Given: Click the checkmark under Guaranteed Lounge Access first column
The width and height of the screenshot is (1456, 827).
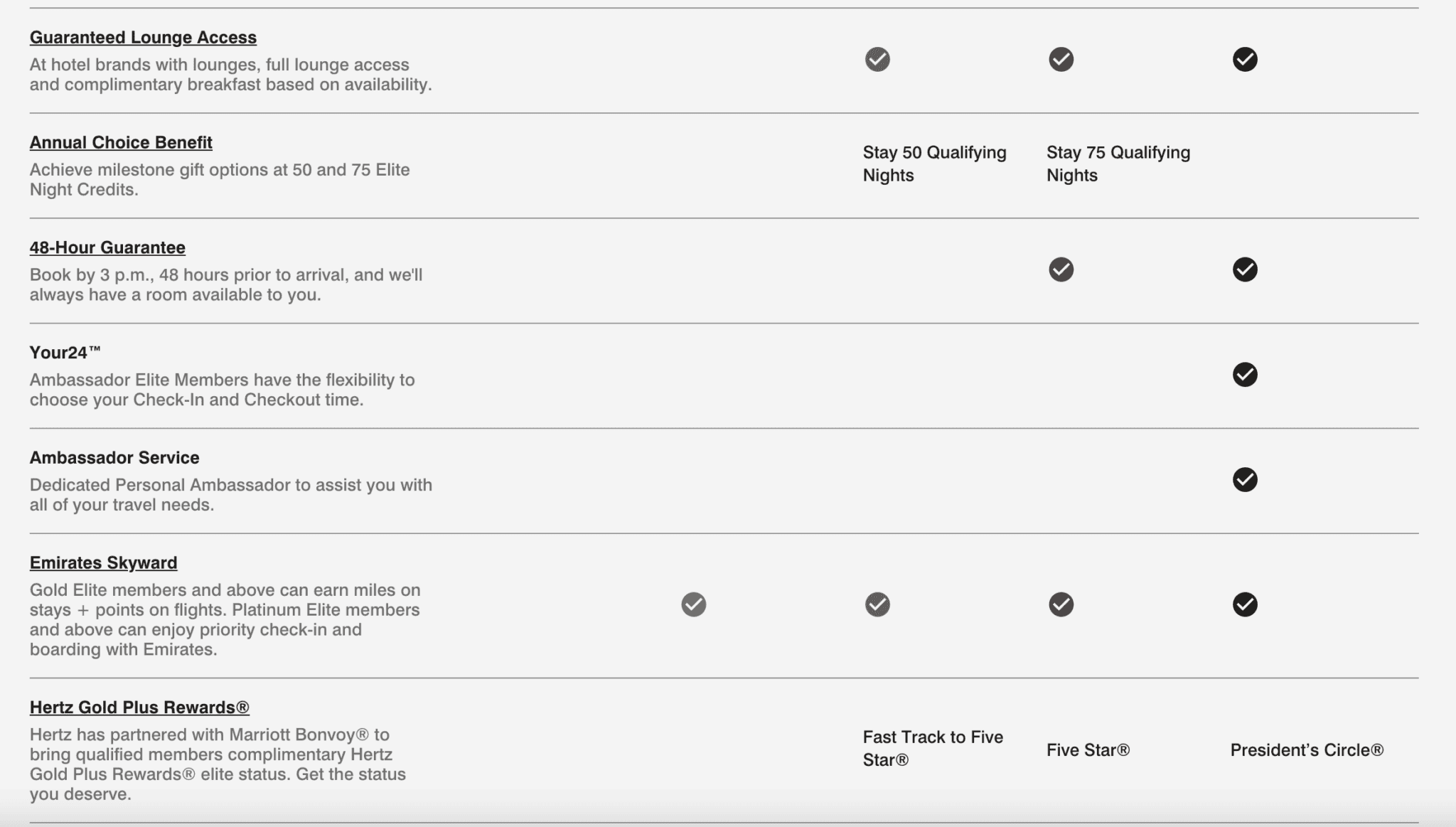Looking at the screenshot, I should point(877,60).
